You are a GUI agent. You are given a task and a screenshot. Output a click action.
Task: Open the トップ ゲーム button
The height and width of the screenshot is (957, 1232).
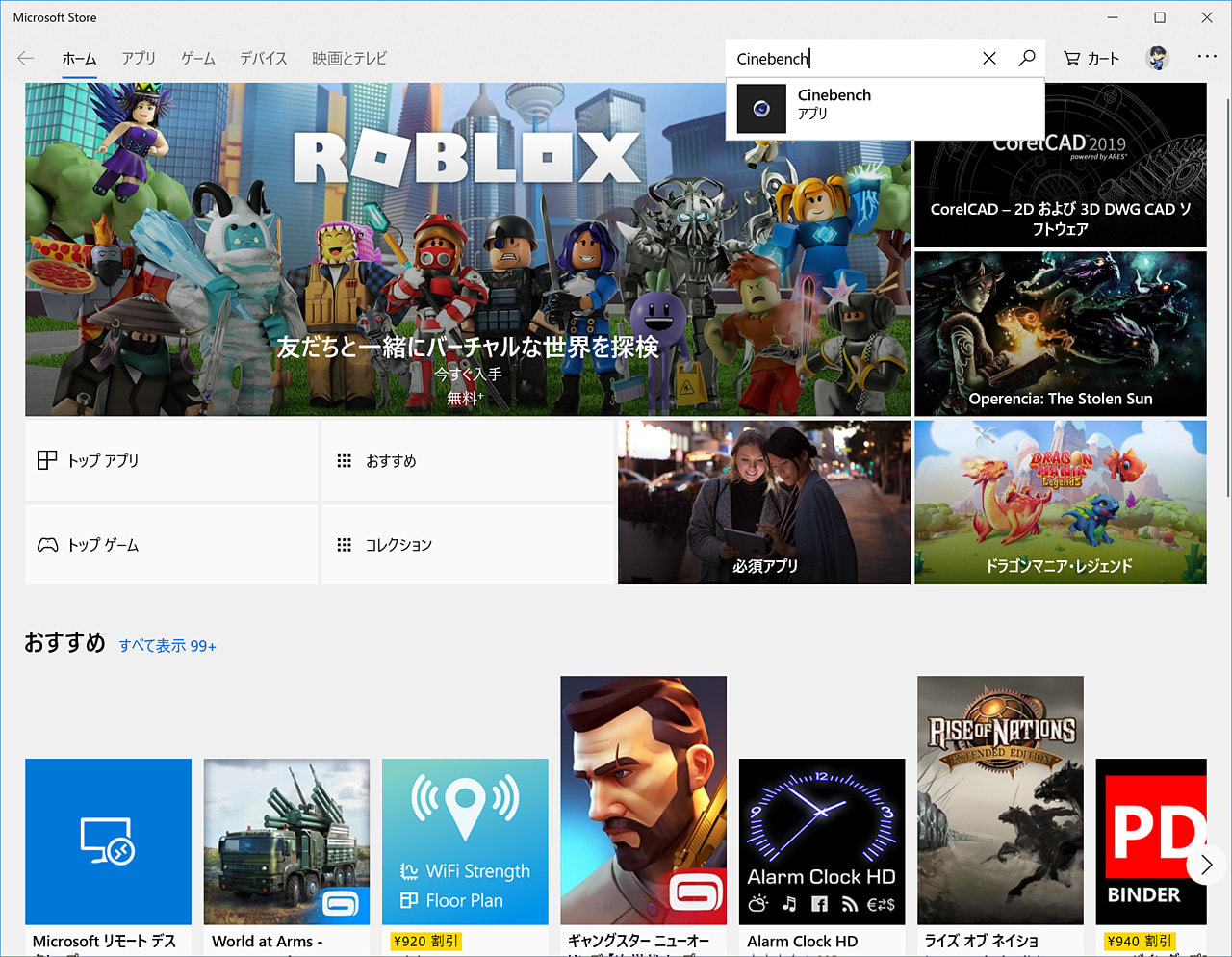[x=171, y=545]
